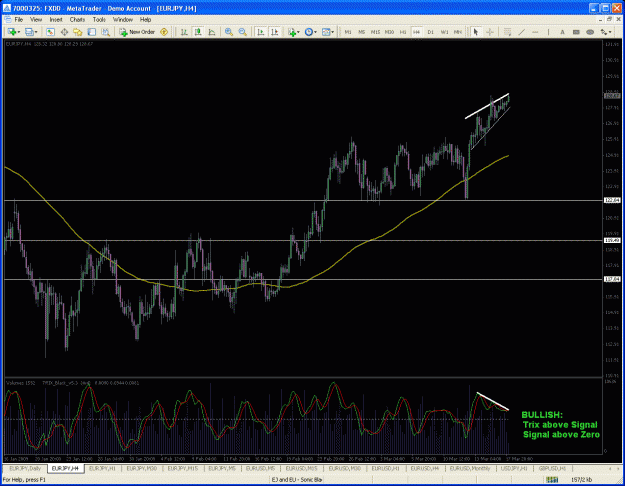Select the Crosshair tool

pos(490,32)
